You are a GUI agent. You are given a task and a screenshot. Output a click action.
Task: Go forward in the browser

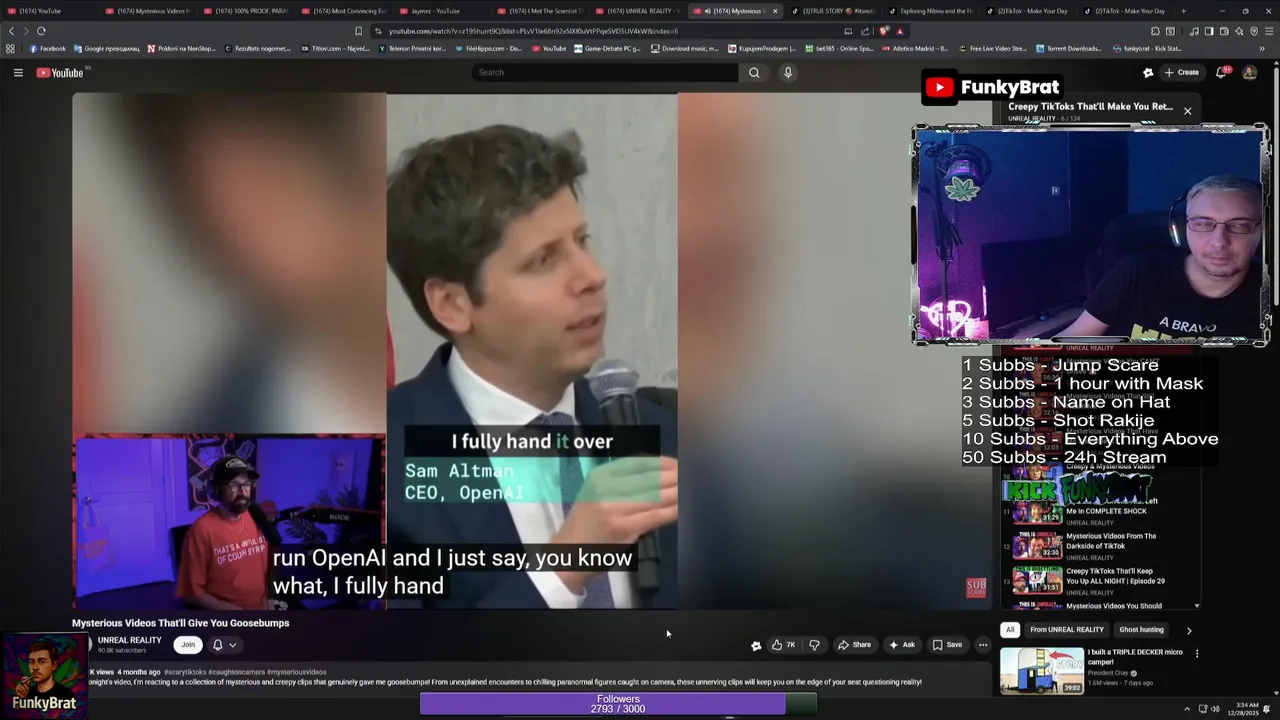click(x=26, y=31)
